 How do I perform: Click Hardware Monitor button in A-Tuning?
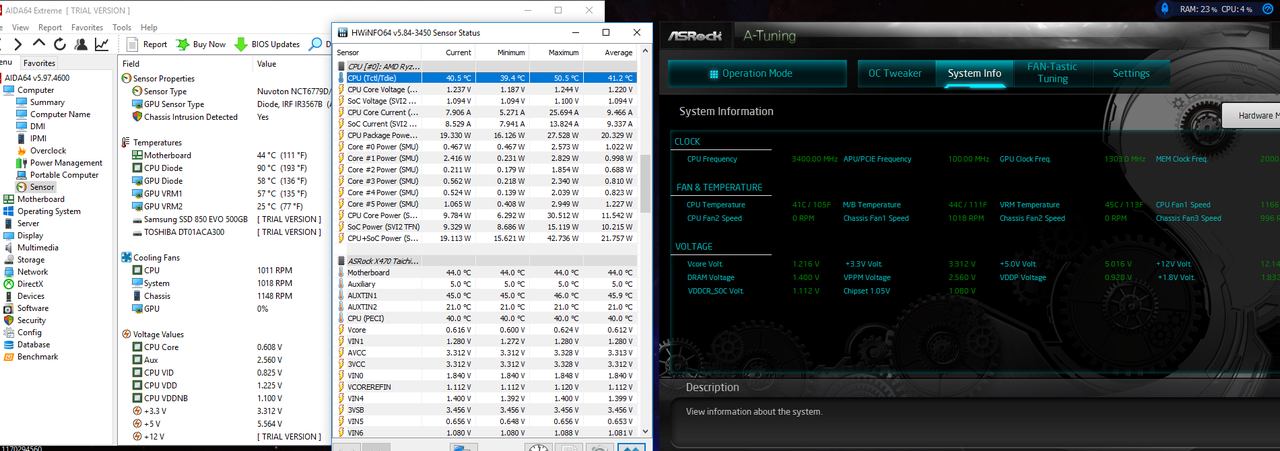pos(1252,115)
